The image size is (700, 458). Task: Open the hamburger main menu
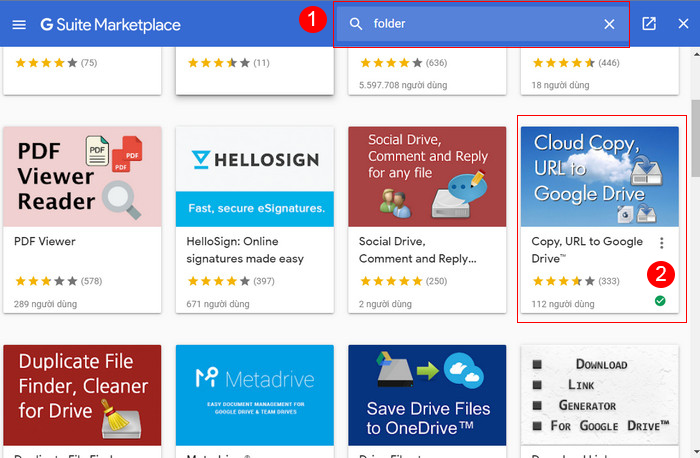tap(19, 25)
